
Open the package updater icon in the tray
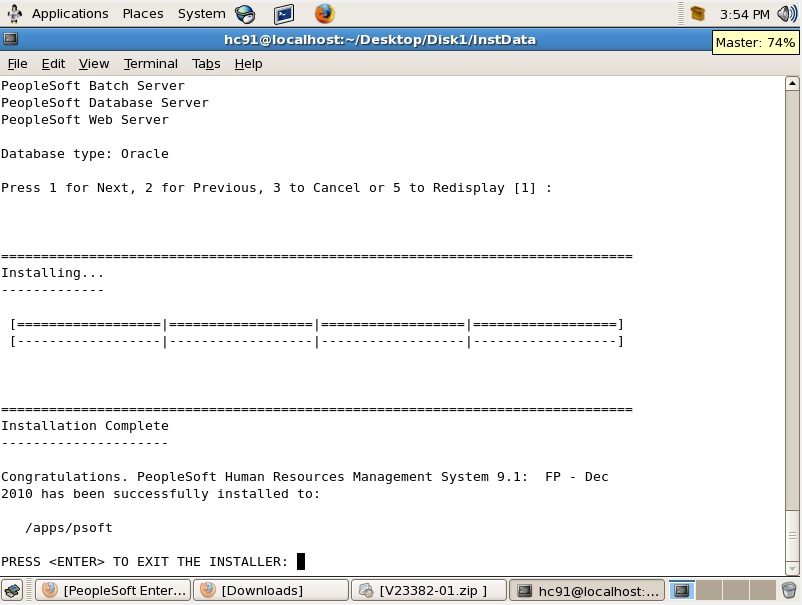click(x=697, y=13)
